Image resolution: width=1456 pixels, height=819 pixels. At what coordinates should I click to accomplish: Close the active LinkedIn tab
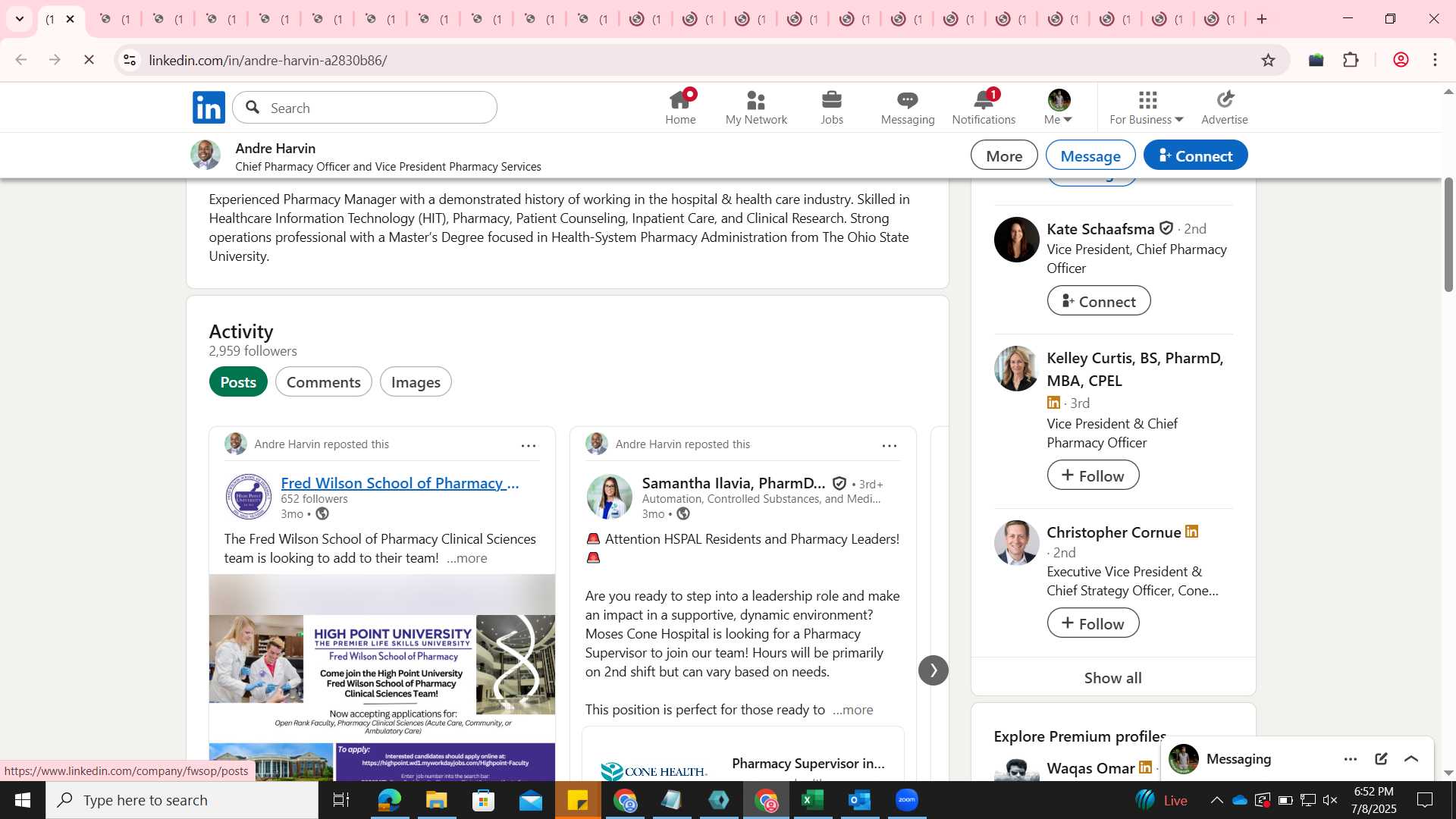pyautogui.click(x=71, y=19)
